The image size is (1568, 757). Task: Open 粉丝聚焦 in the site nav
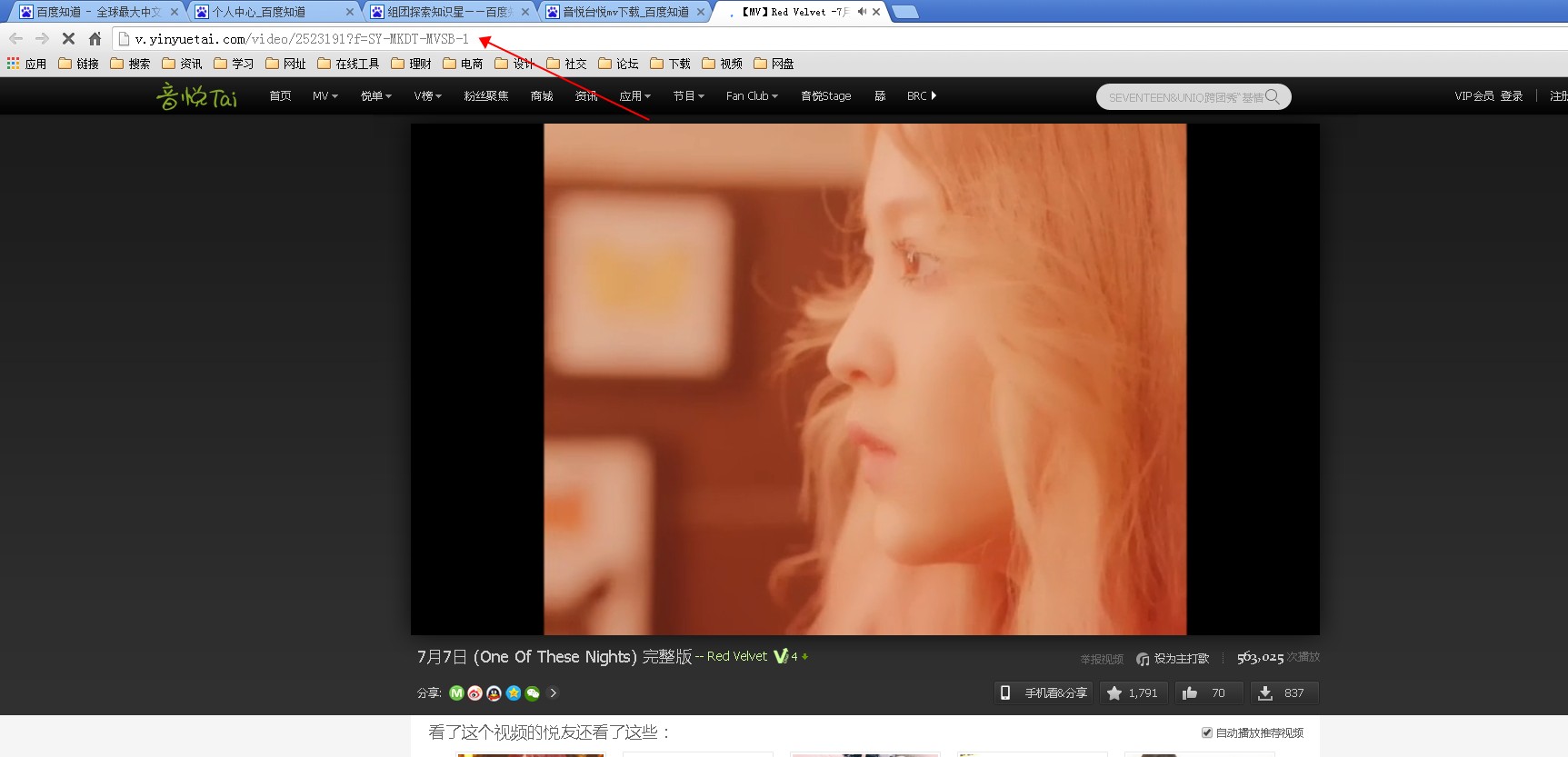coord(486,96)
